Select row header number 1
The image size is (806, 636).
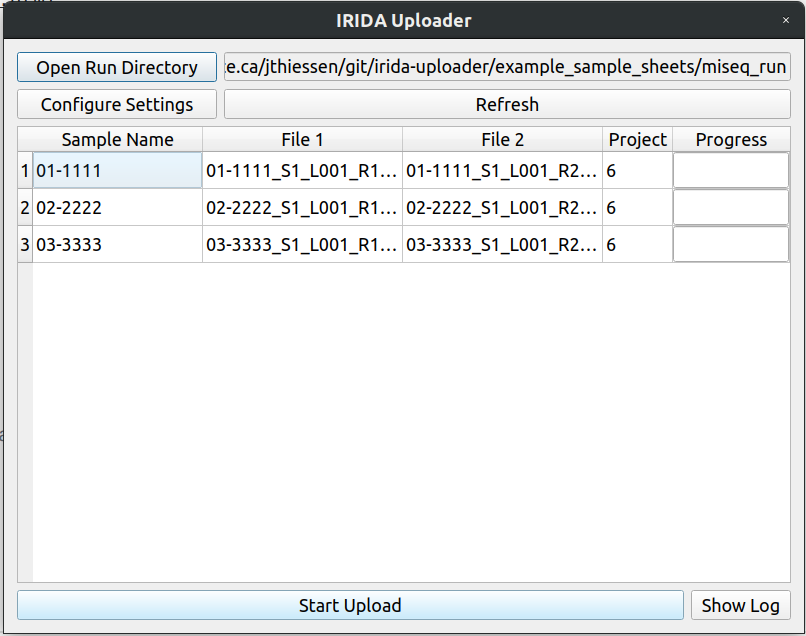tap(25, 170)
